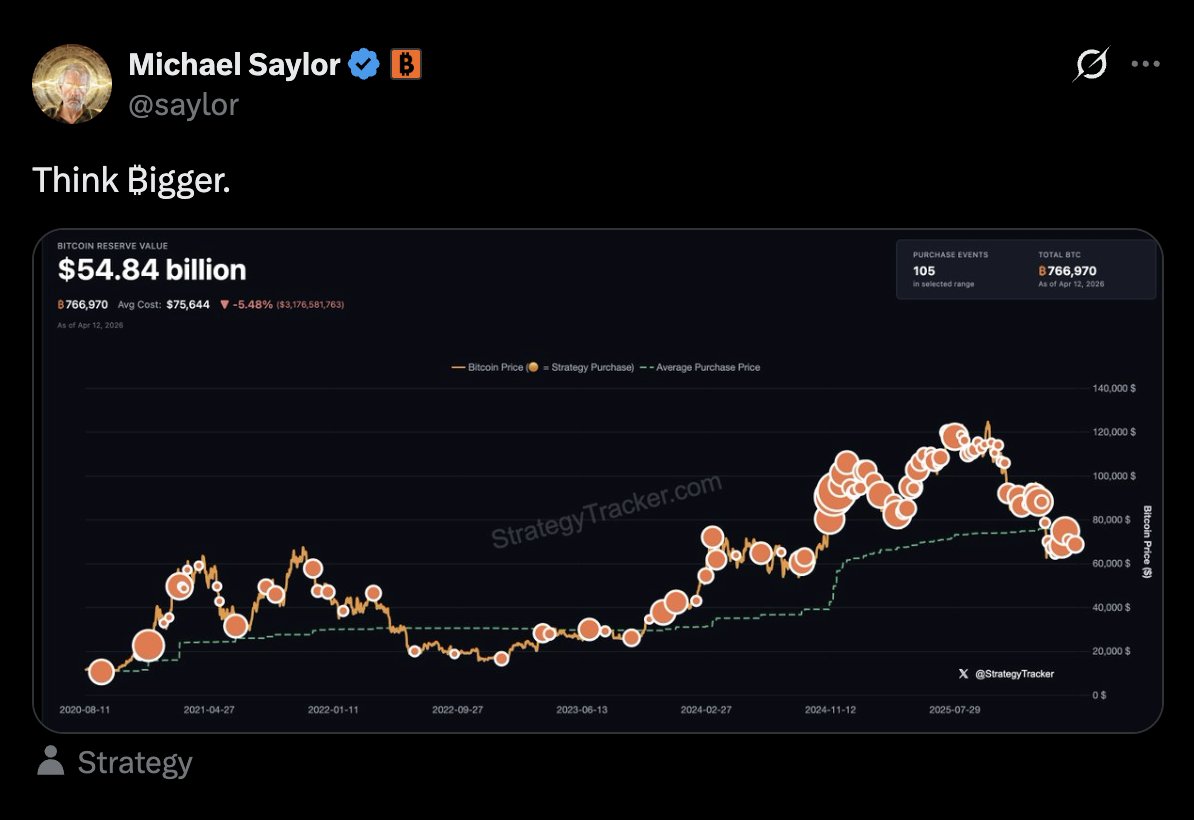Open Michael Saylor's profile picture
Screen dimensions: 1194x820
point(72,83)
